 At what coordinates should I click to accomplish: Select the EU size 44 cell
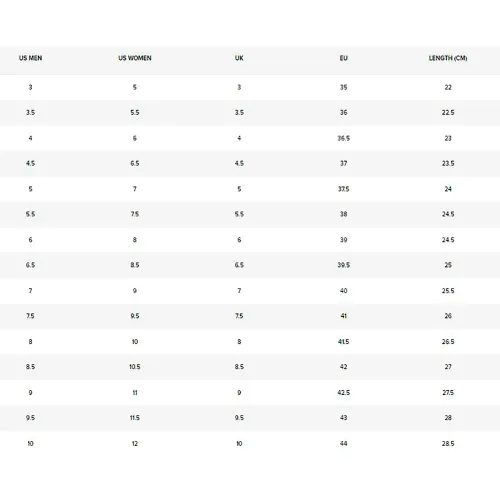343,443
